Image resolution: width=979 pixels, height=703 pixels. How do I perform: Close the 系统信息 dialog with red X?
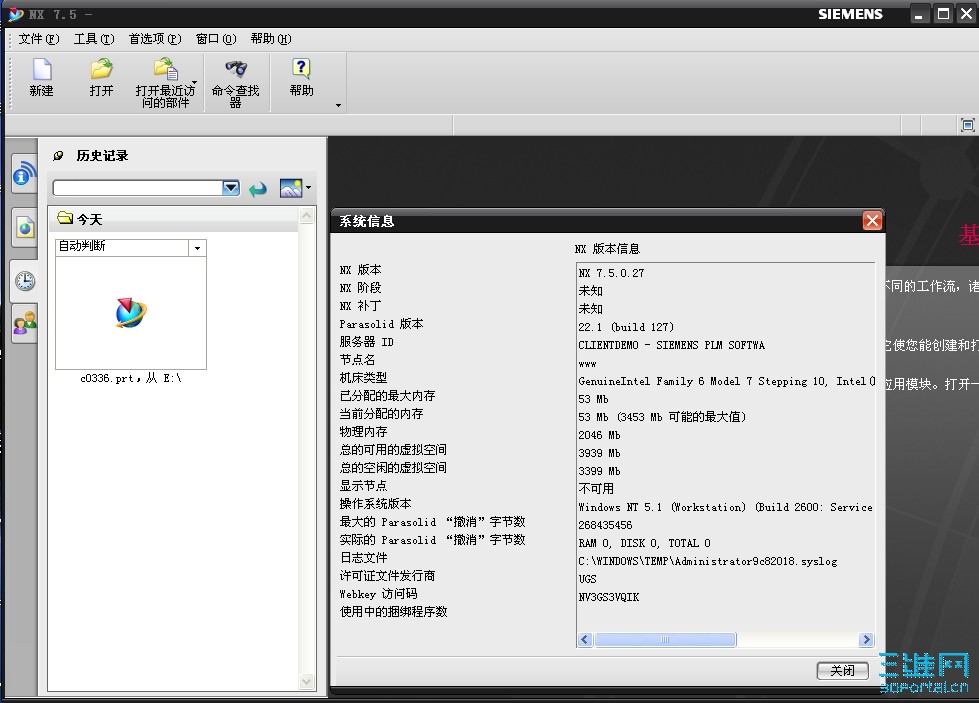872,220
